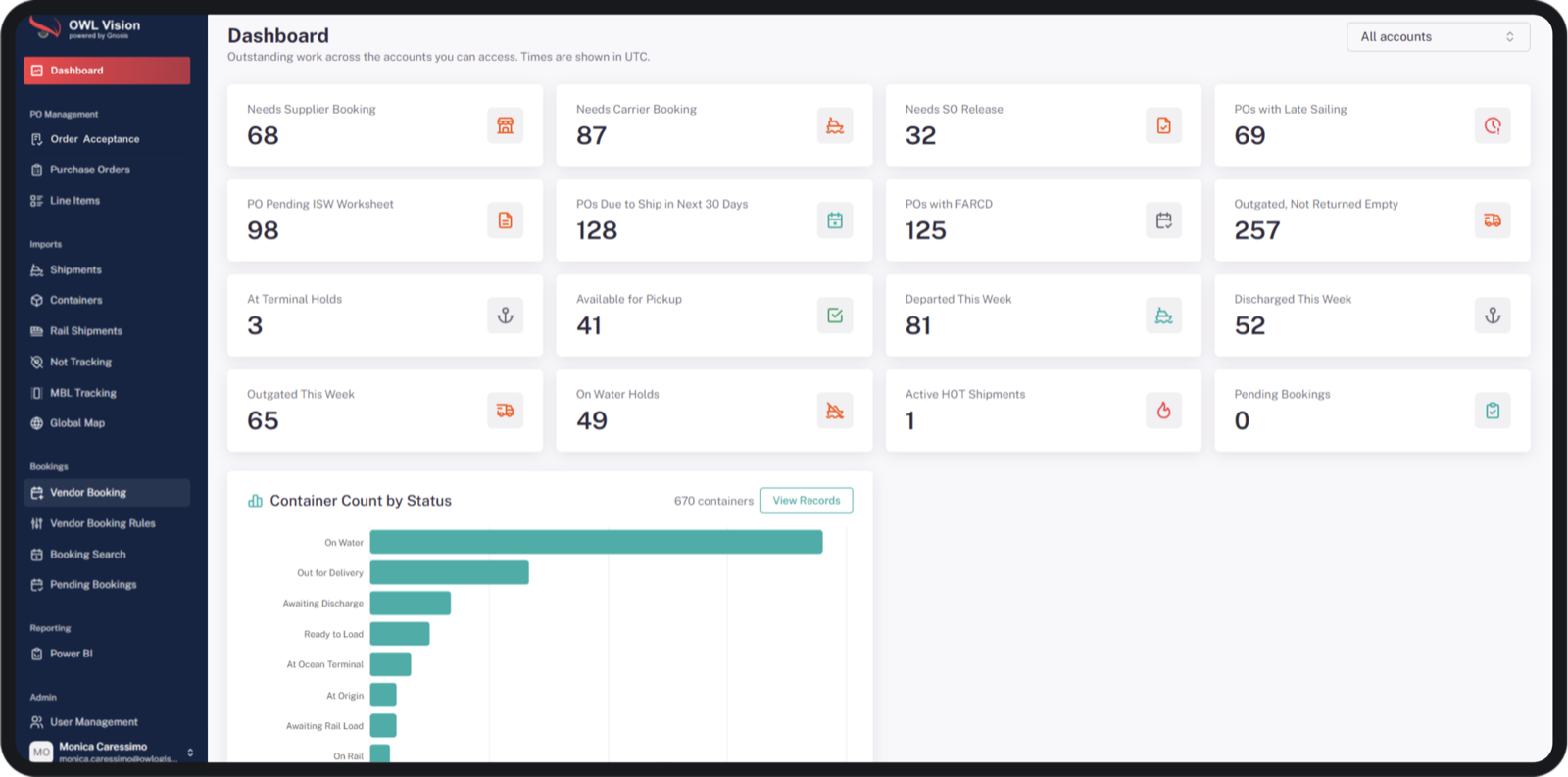This screenshot has height=777, width=1568.
Task: Click the OWL Vision logo
Action: (44, 27)
